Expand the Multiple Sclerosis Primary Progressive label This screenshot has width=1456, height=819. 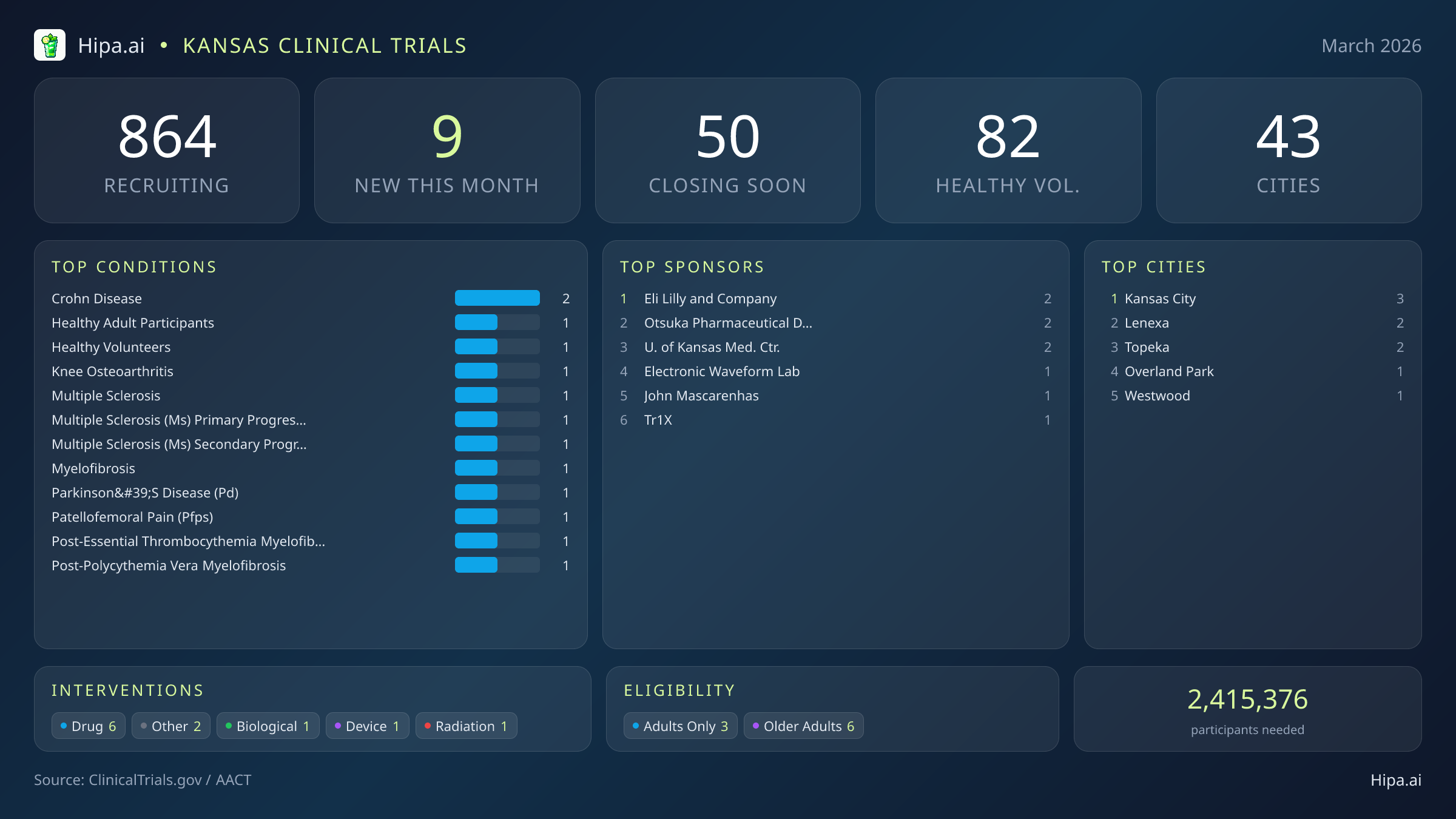[x=179, y=420]
